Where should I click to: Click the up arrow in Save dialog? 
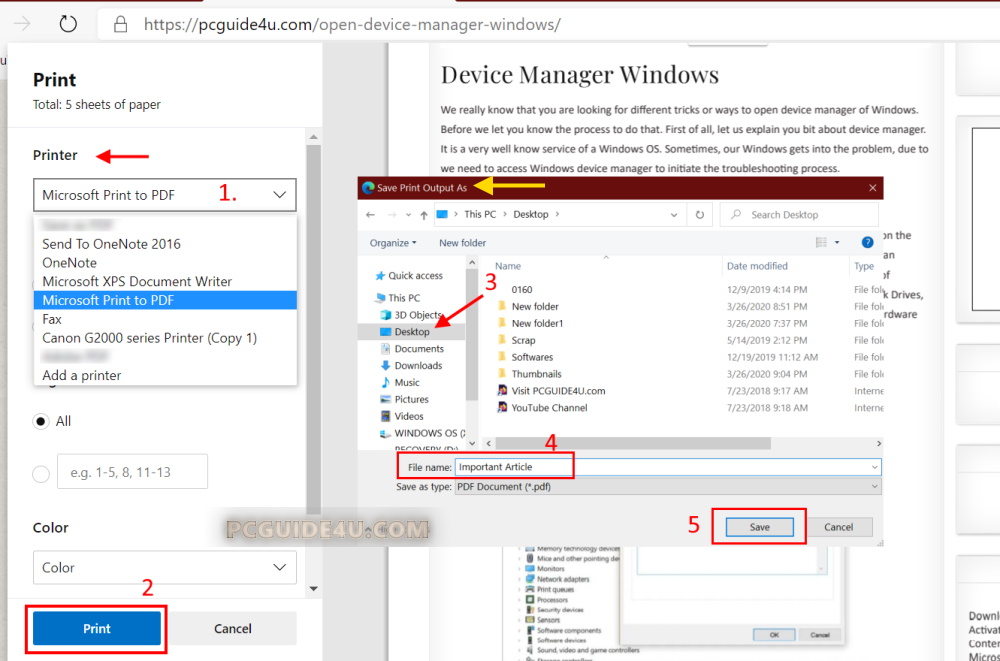point(424,215)
